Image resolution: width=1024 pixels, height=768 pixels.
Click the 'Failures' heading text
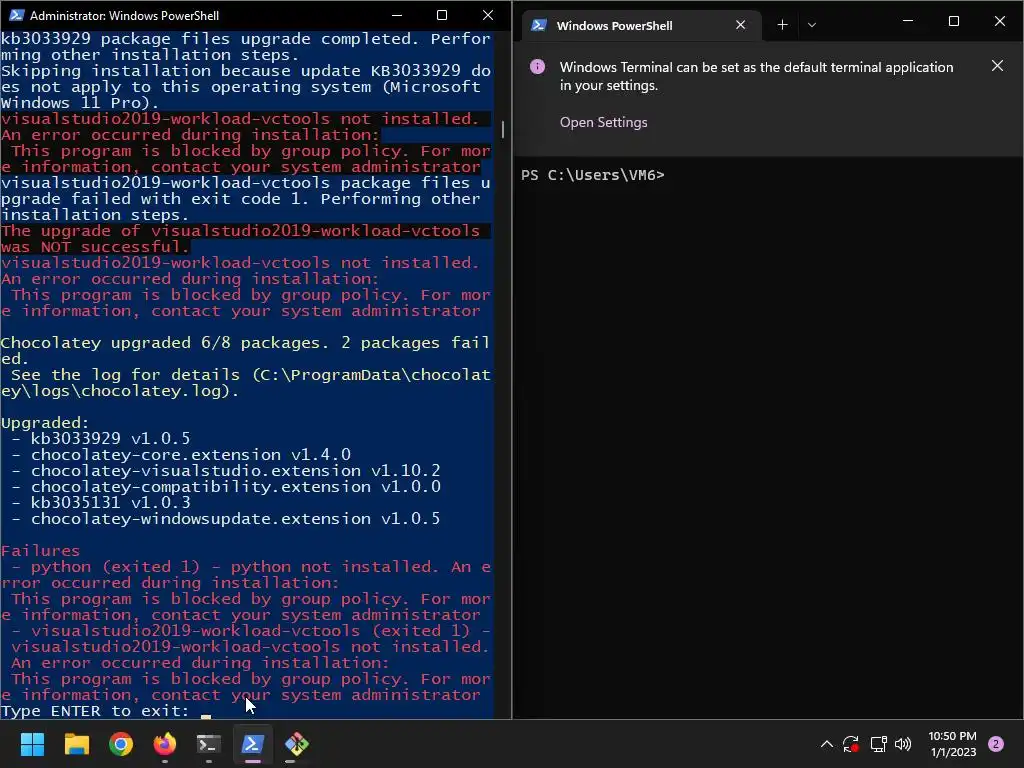click(40, 551)
